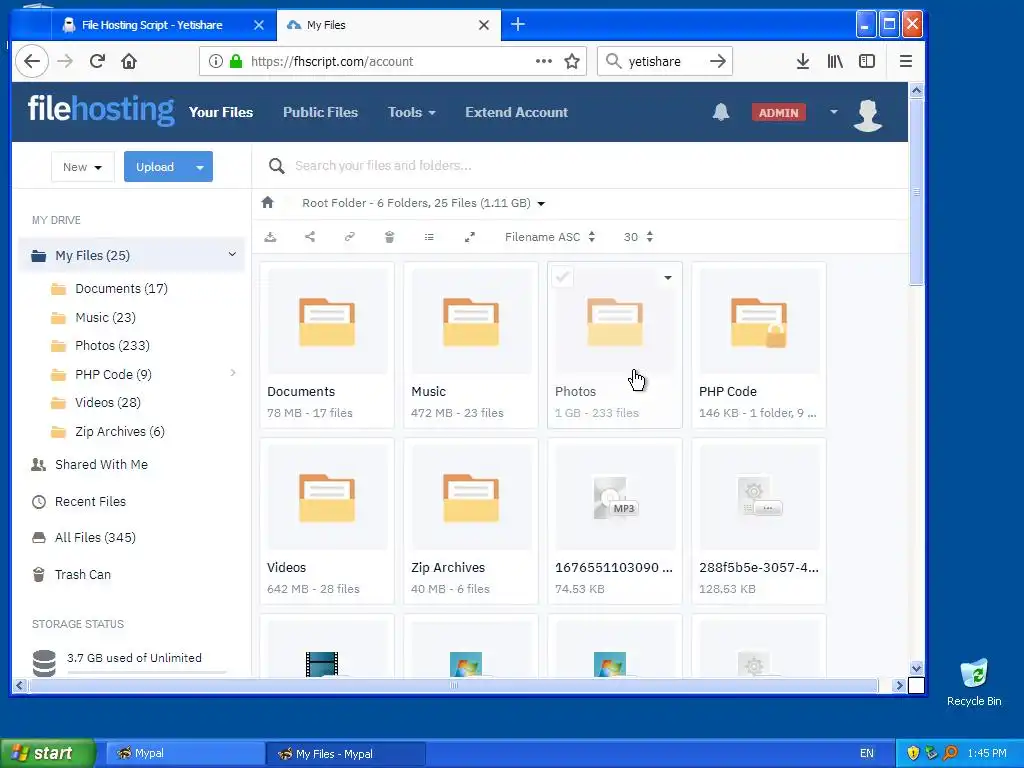Open the Photos folder options arrow
The width and height of the screenshot is (1024, 768).
[x=667, y=278]
